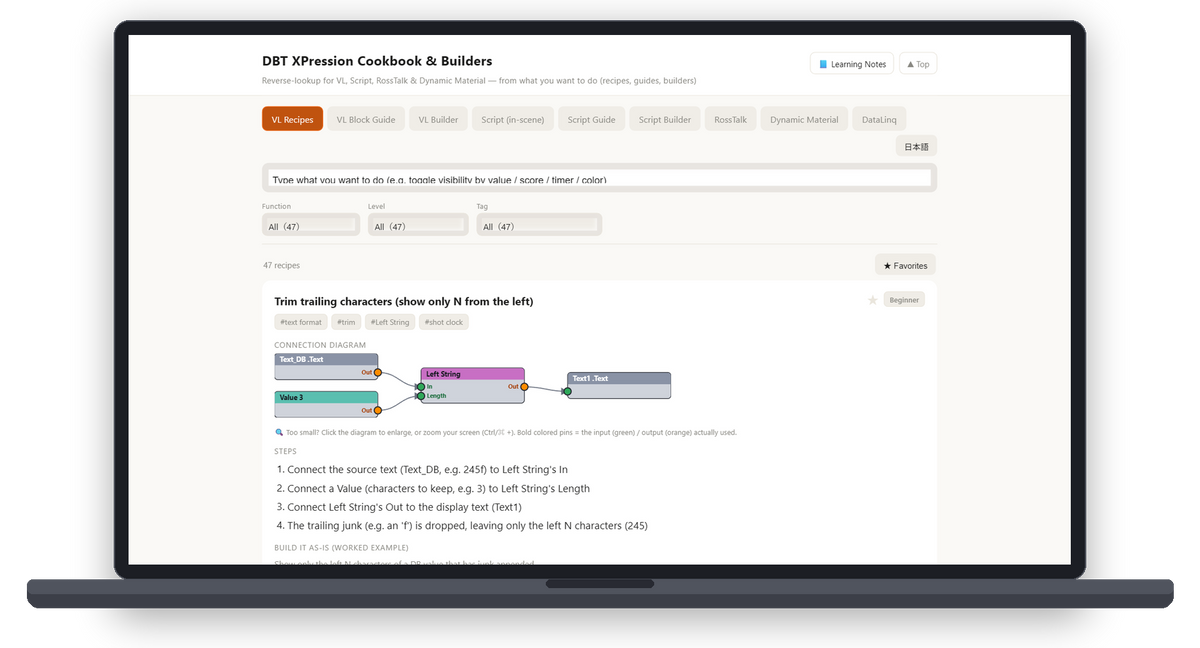The height and width of the screenshot is (648, 1200).
Task: Focus the recipe search input field
Action: 599,178
